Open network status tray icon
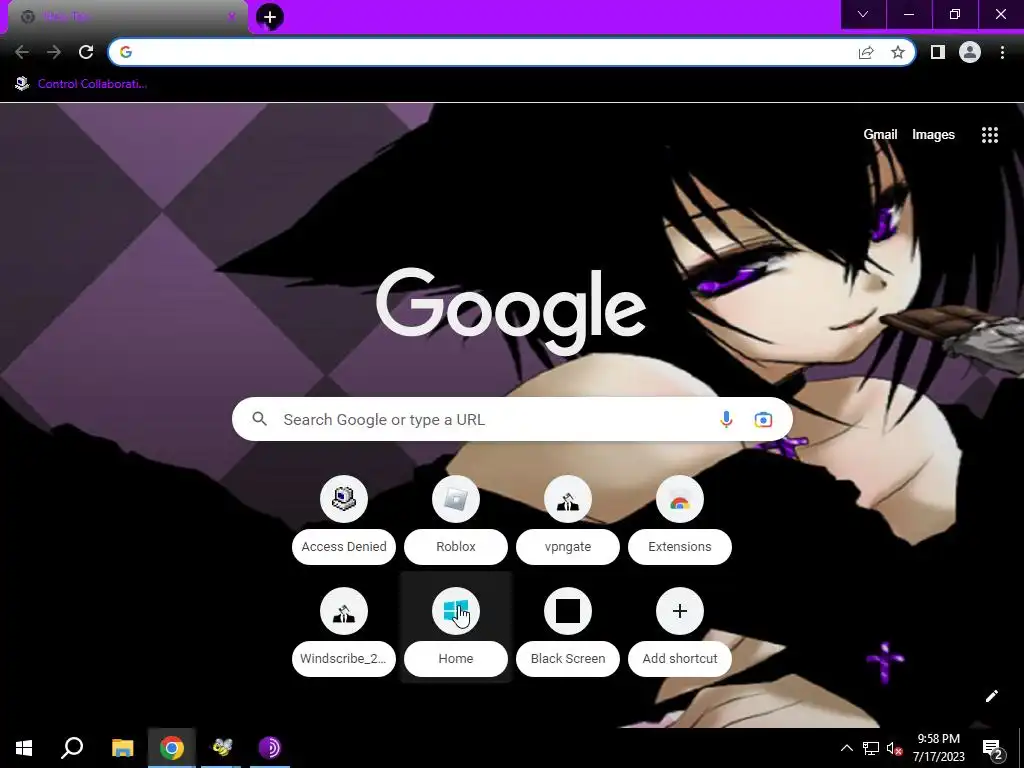 click(871, 748)
